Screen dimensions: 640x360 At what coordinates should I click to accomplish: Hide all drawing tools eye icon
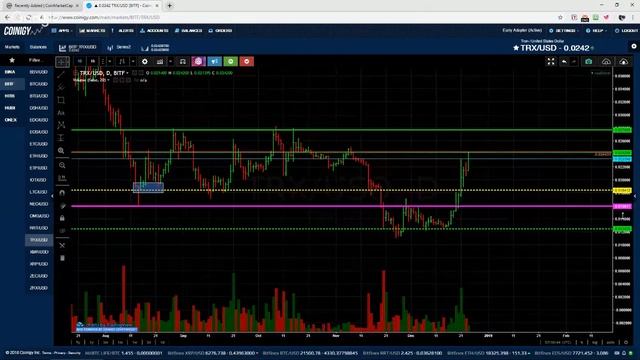(x=62, y=231)
